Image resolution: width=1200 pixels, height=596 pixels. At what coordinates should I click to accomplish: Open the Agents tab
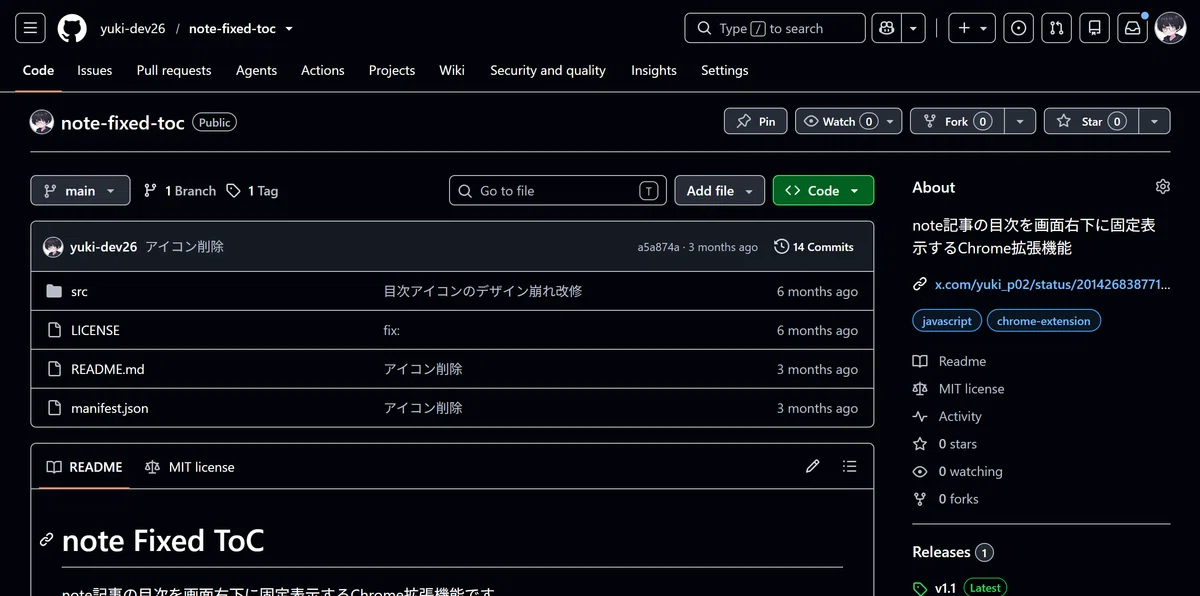(x=256, y=70)
